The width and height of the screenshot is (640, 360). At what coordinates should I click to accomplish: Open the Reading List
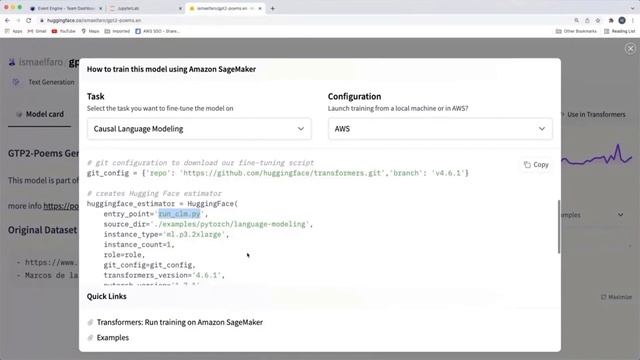(620, 31)
